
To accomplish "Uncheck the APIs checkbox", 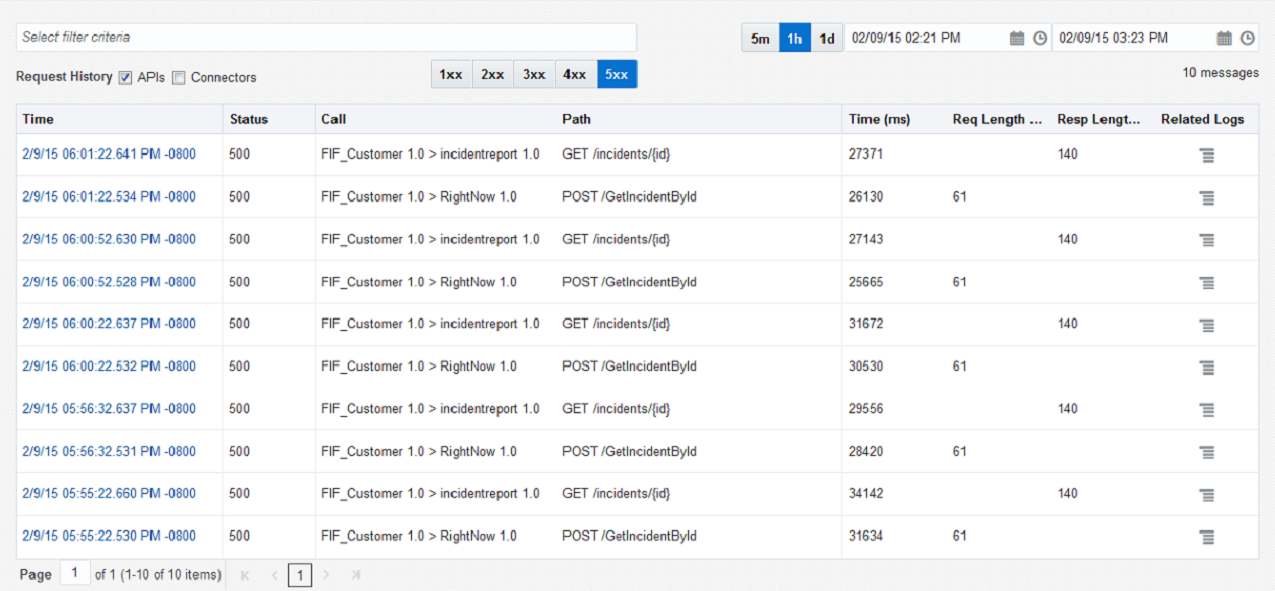I will [x=126, y=78].
